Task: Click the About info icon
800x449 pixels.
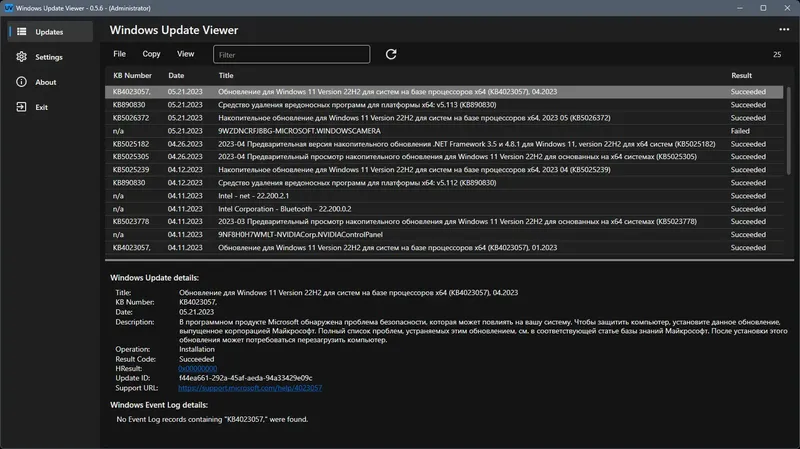Action: [21, 82]
